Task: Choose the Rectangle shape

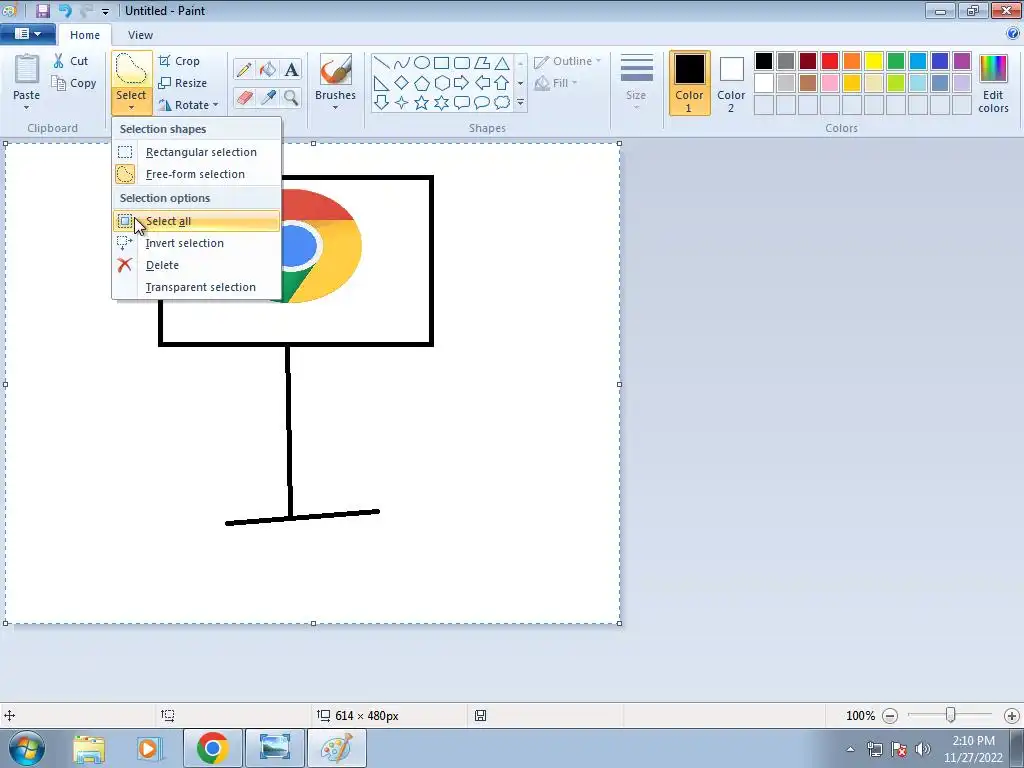Action: click(x=441, y=63)
